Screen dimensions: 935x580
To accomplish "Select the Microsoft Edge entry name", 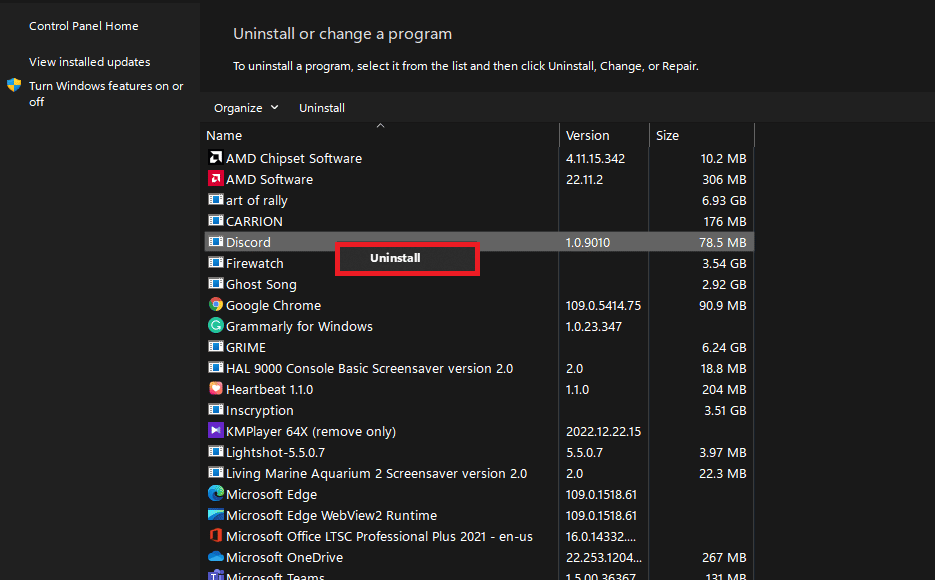I will (x=271, y=495).
